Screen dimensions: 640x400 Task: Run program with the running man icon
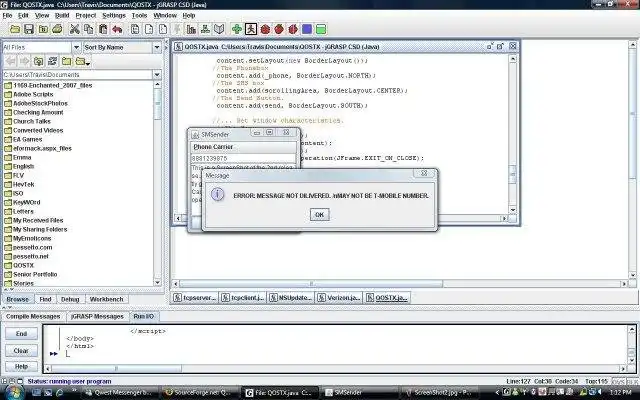251,29
